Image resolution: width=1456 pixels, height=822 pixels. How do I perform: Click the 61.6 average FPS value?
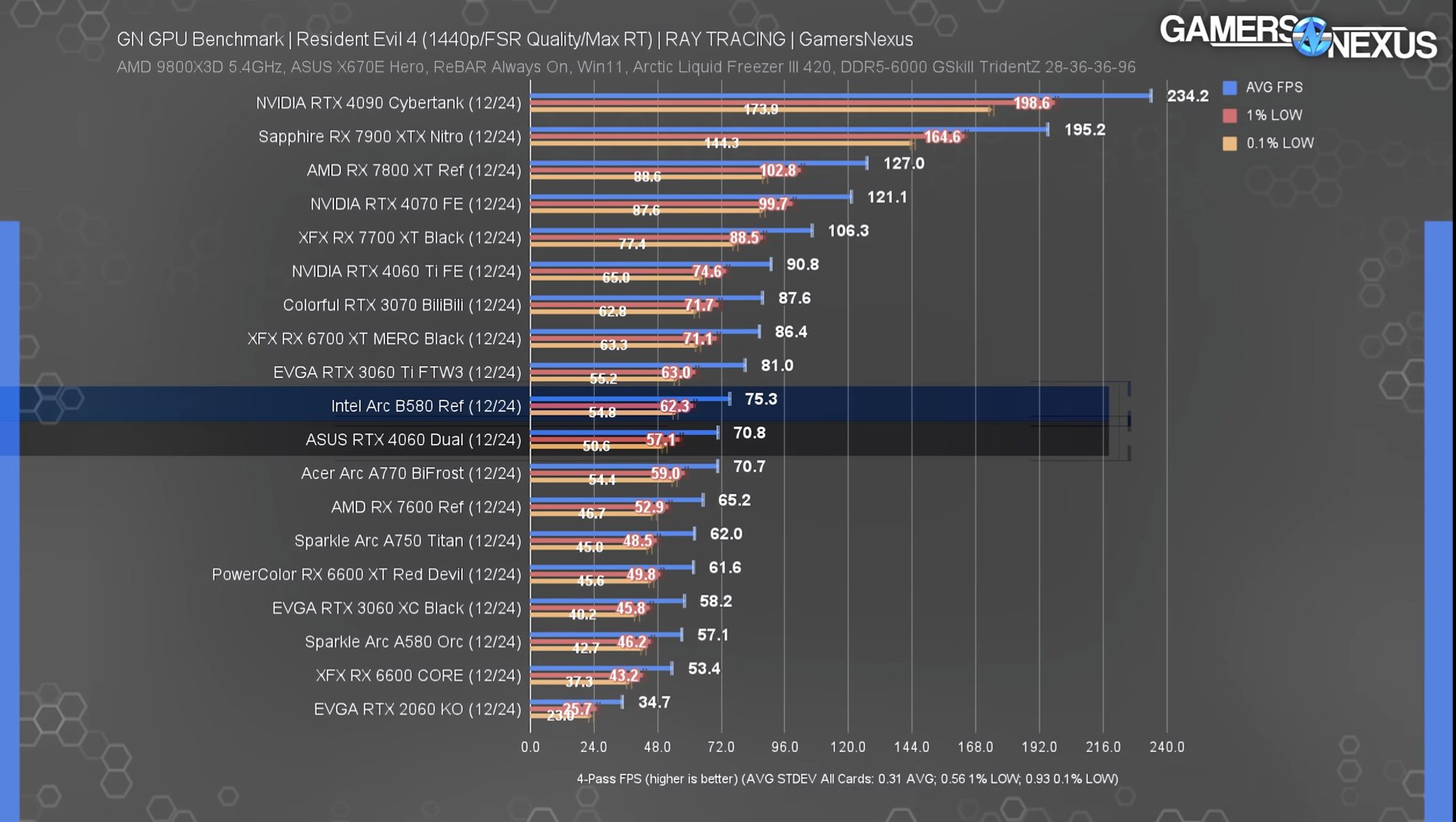[x=725, y=568]
